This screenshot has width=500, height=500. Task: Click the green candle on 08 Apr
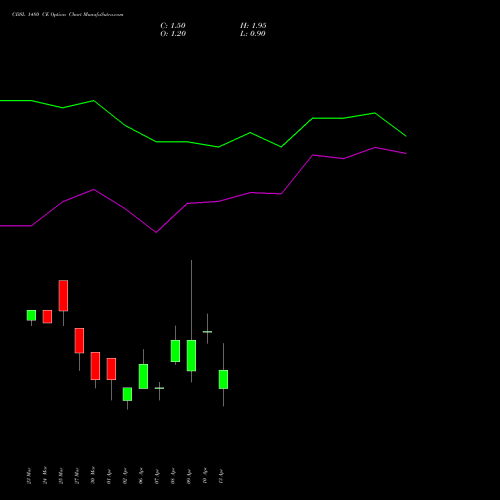pos(175,351)
